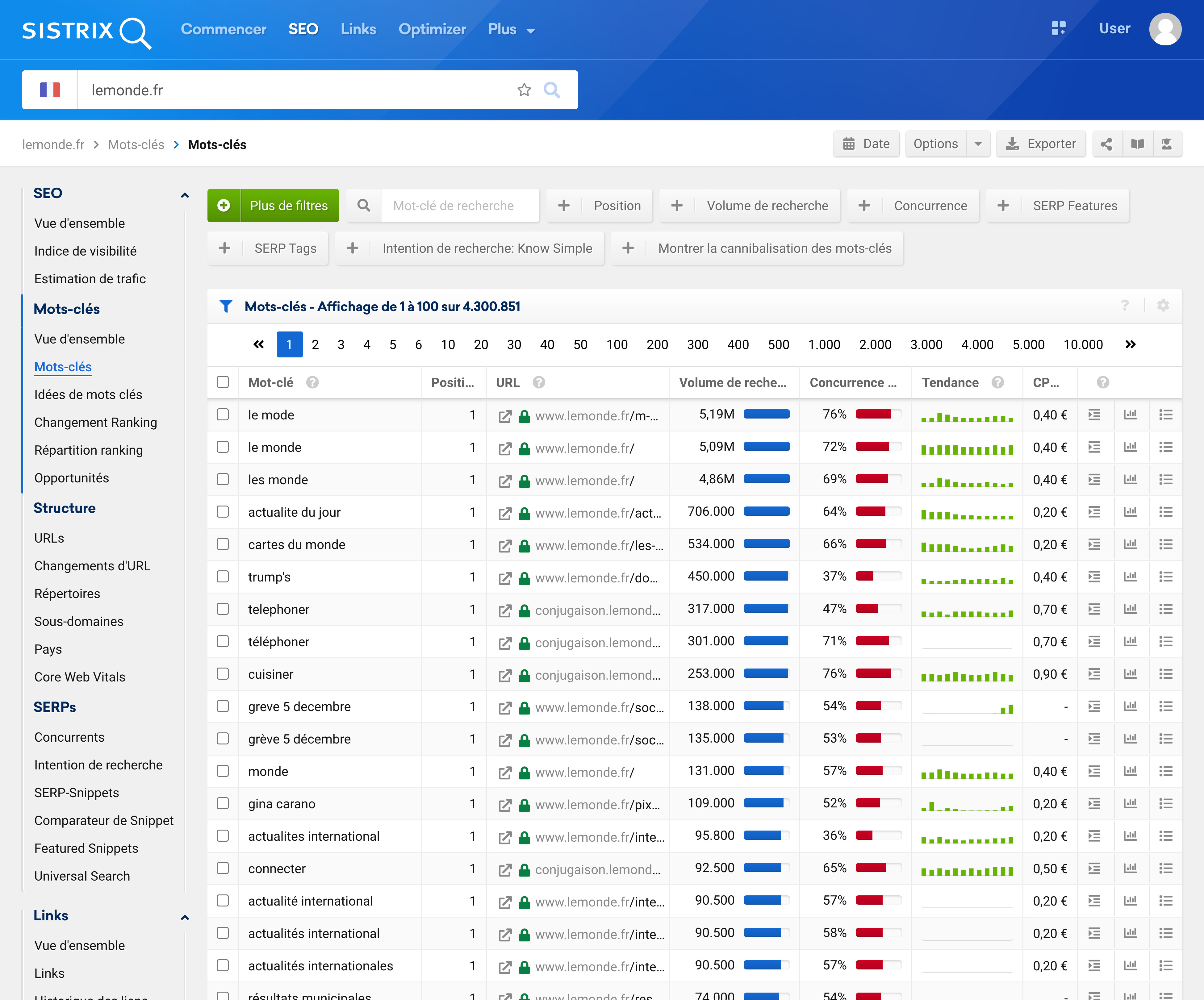Go to results page 2
This screenshot has height=1000, width=1204.
coord(315,344)
